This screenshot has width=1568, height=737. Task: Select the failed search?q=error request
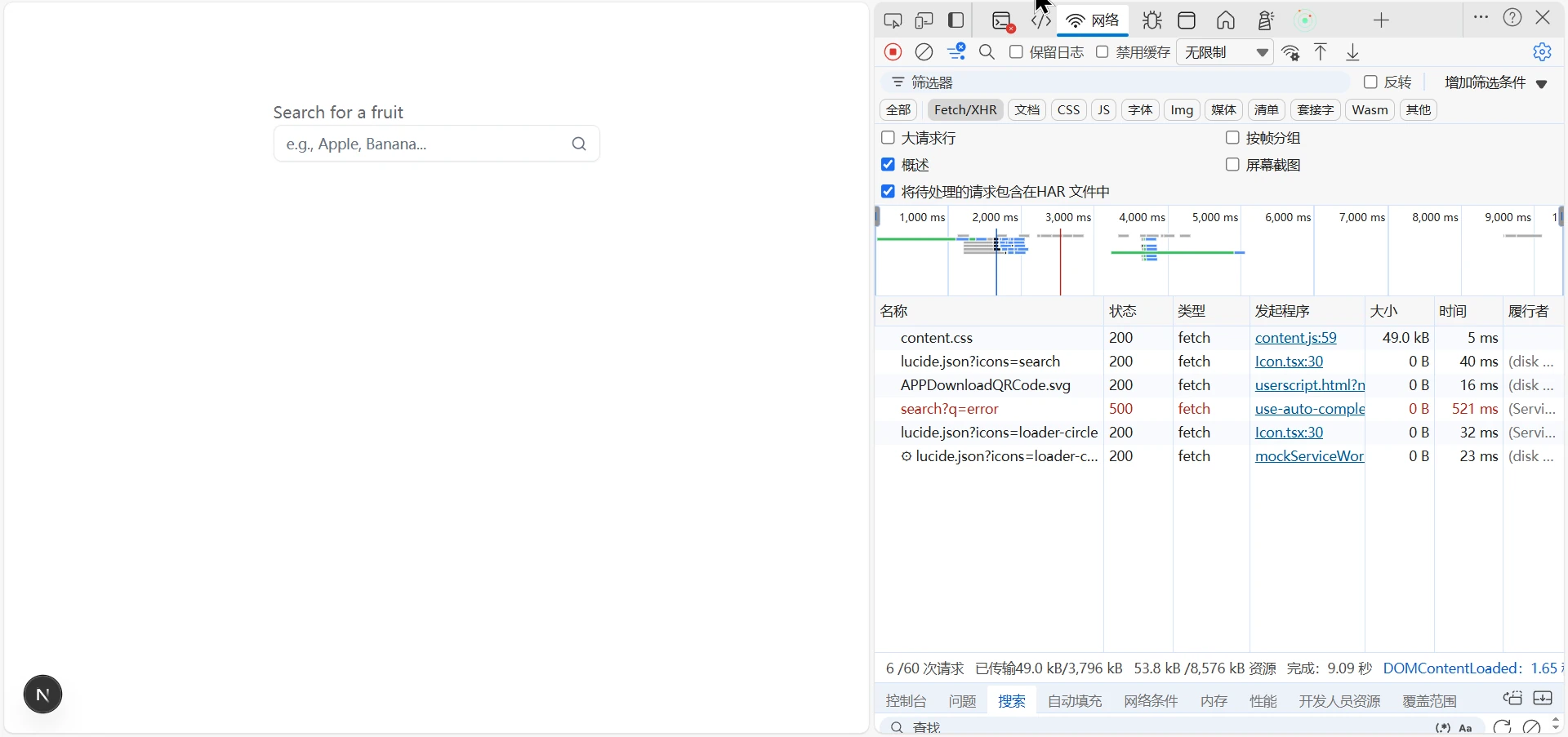click(949, 409)
